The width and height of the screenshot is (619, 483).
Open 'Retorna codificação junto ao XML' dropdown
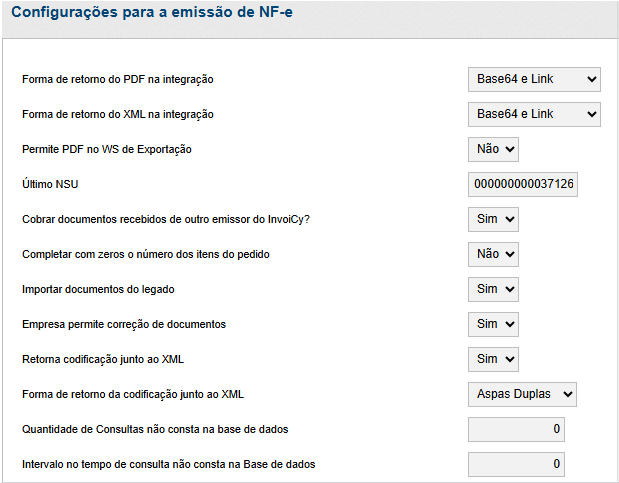(x=493, y=359)
